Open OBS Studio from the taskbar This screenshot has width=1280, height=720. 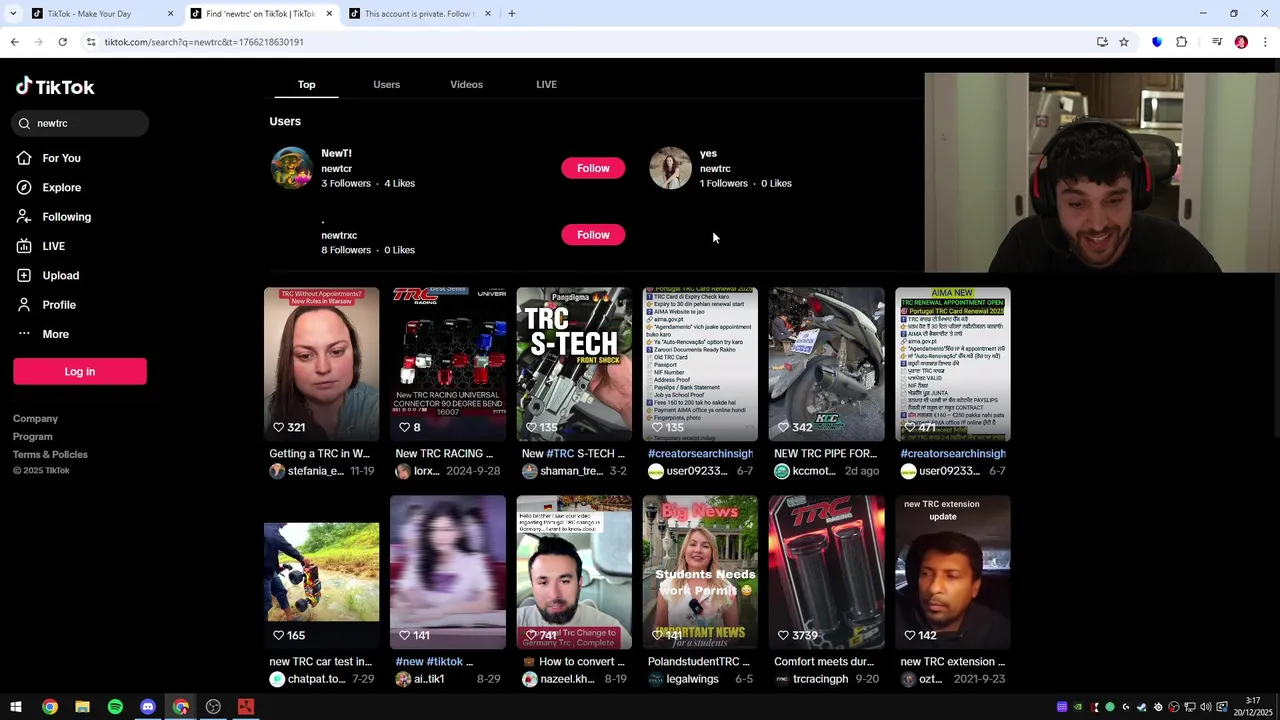pyautogui.click(x=213, y=707)
